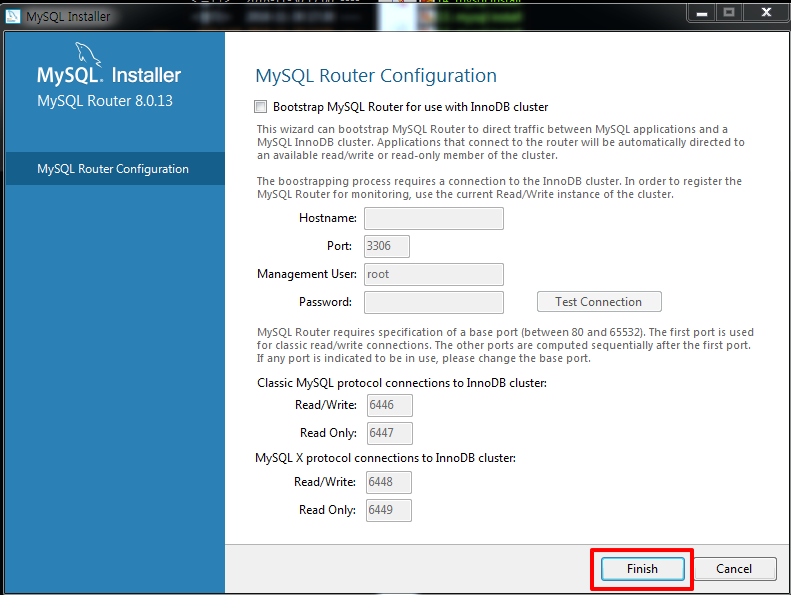Click the 'MySQL Router Configuration' page heading
The width and height of the screenshot is (791, 595).
pyautogui.click(x=376, y=76)
